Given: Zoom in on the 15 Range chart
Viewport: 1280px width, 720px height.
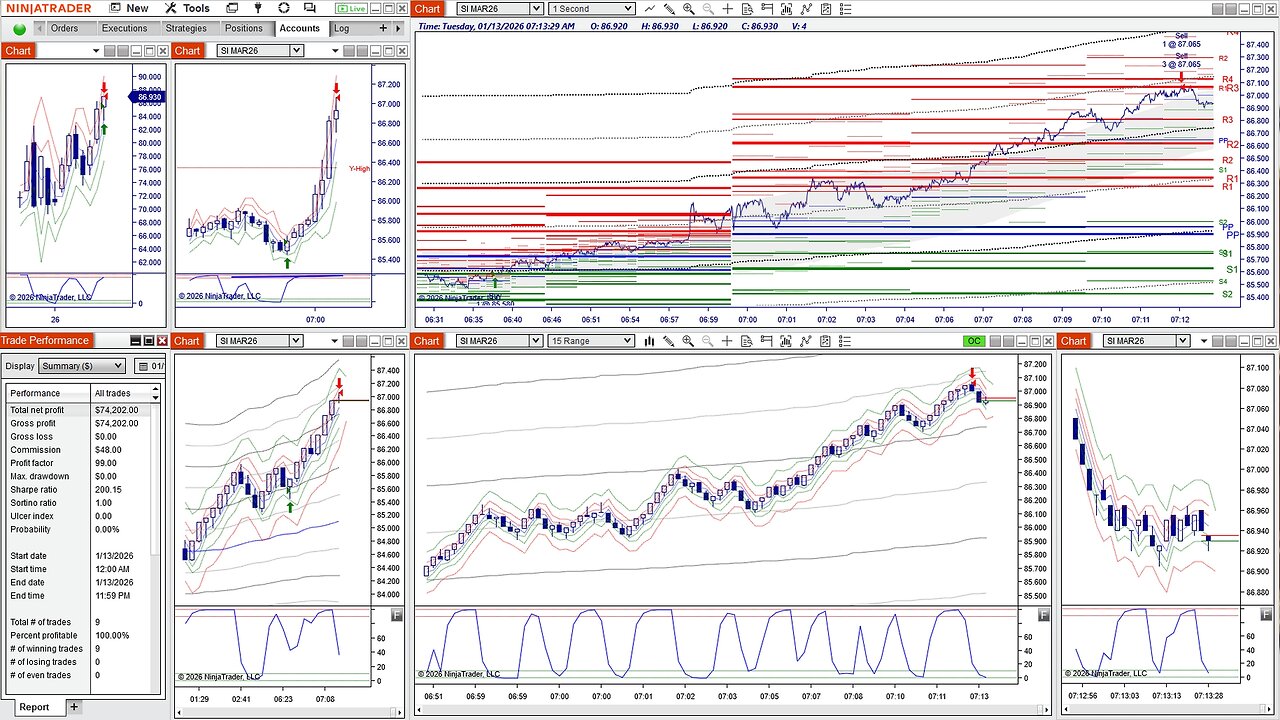Looking at the screenshot, I should (x=688, y=341).
